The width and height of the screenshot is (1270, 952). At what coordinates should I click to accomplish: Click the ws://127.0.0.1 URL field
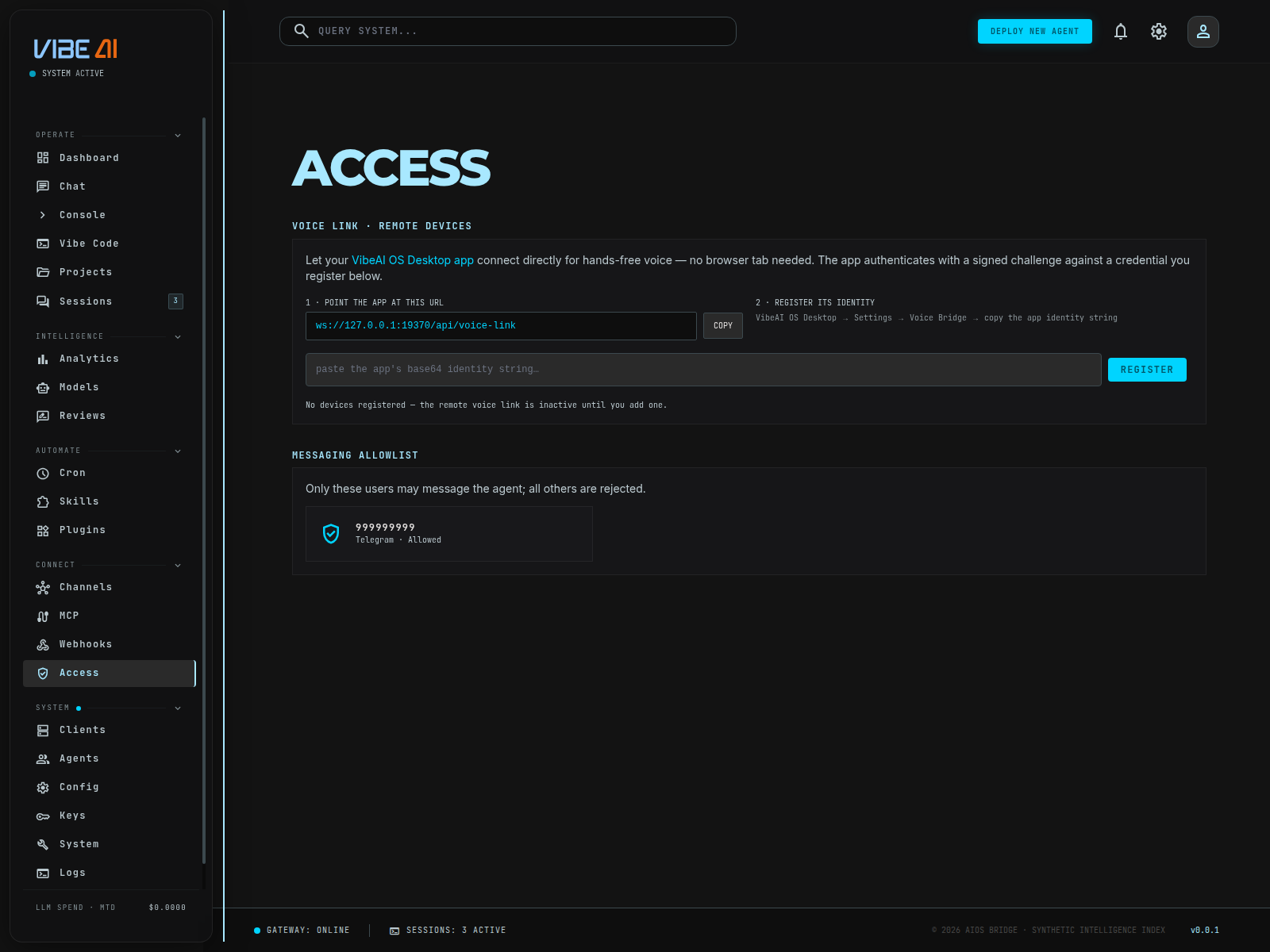coord(501,326)
